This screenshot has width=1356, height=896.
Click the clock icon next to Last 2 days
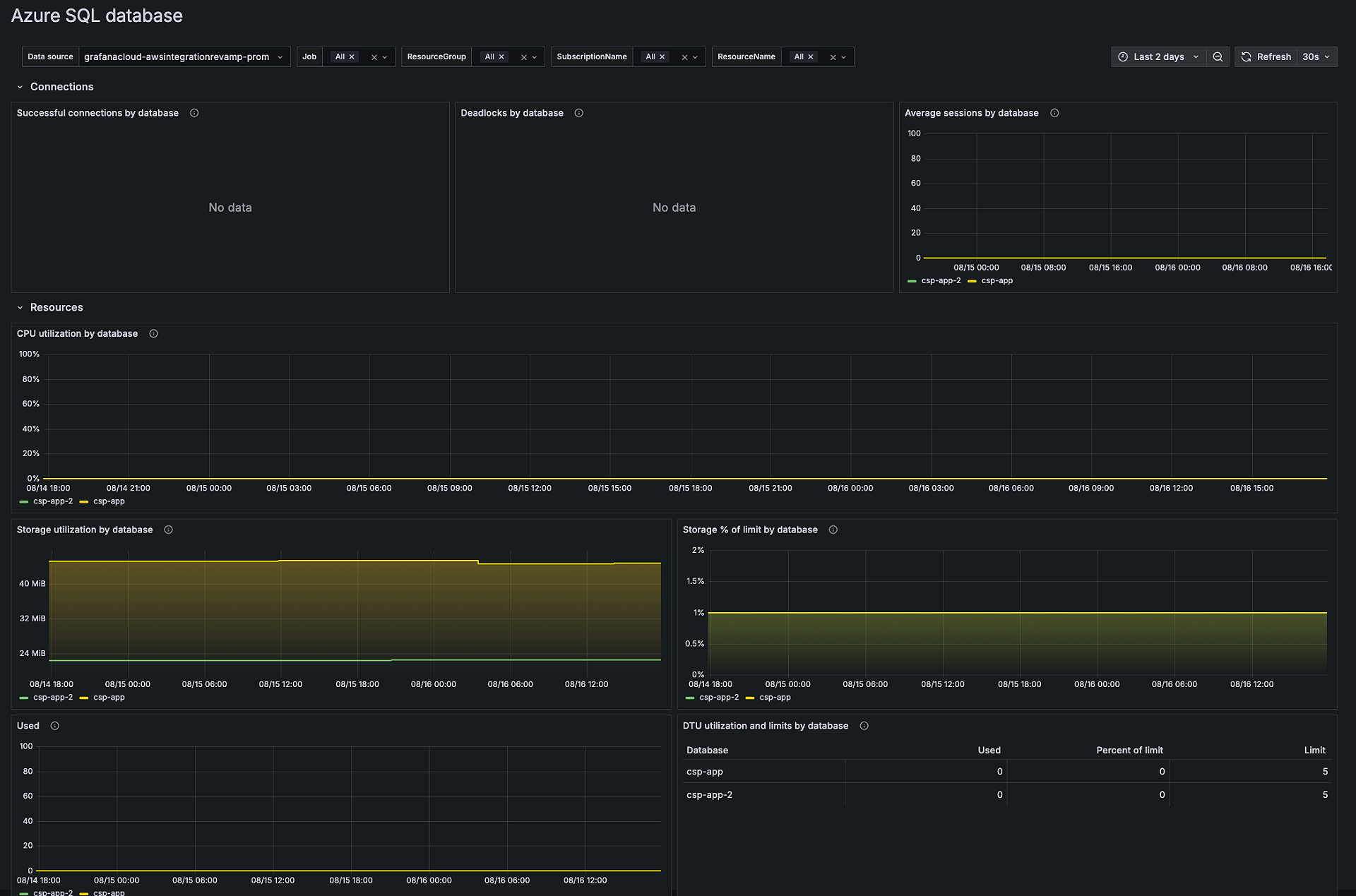pyautogui.click(x=1122, y=56)
